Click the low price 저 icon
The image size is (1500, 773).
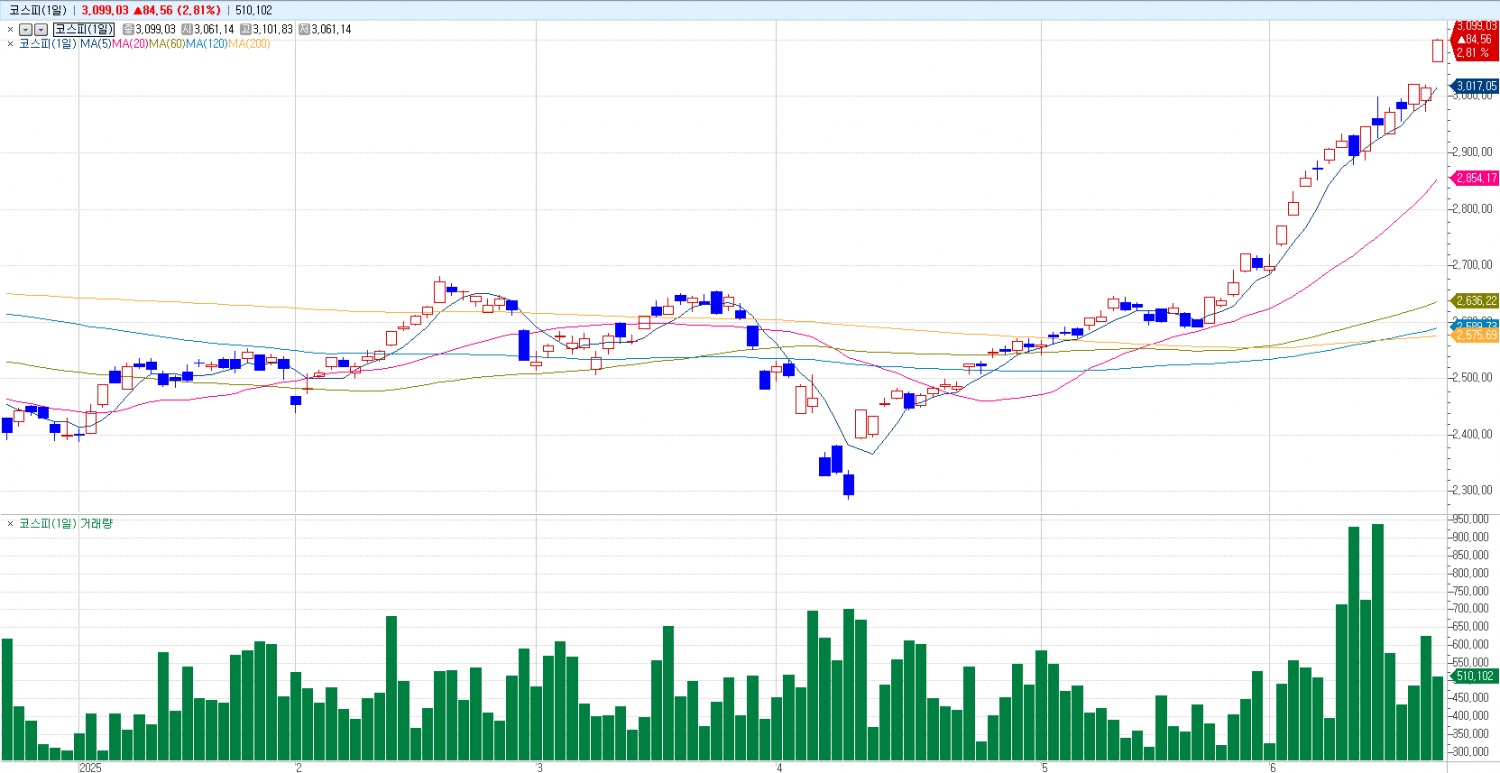click(x=304, y=29)
